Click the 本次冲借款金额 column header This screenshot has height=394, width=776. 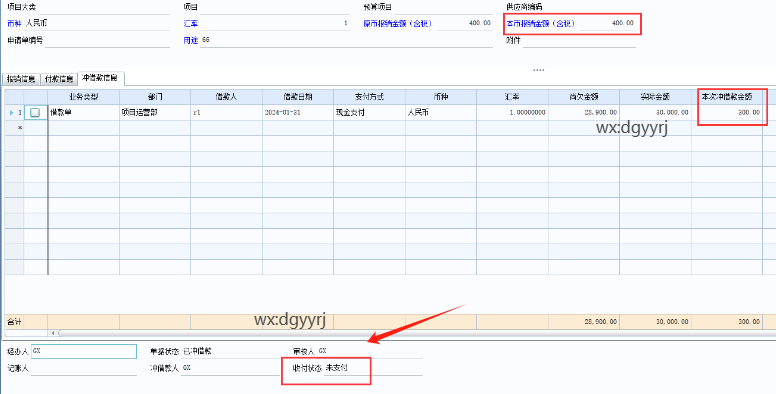[727, 97]
